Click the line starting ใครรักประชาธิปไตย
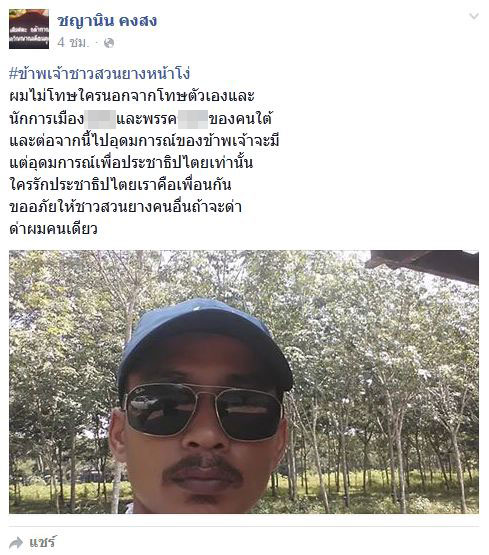Image resolution: width=489 pixels, height=555 pixels. 120,185
